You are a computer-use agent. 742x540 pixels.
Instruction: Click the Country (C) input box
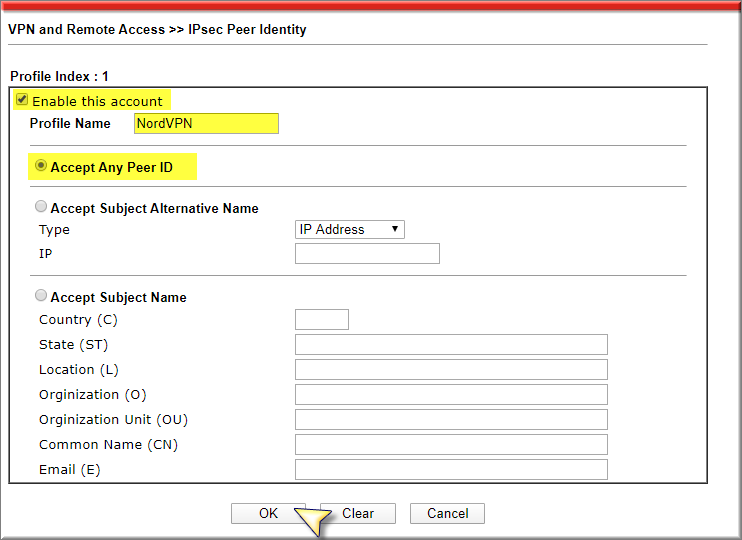click(322, 319)
